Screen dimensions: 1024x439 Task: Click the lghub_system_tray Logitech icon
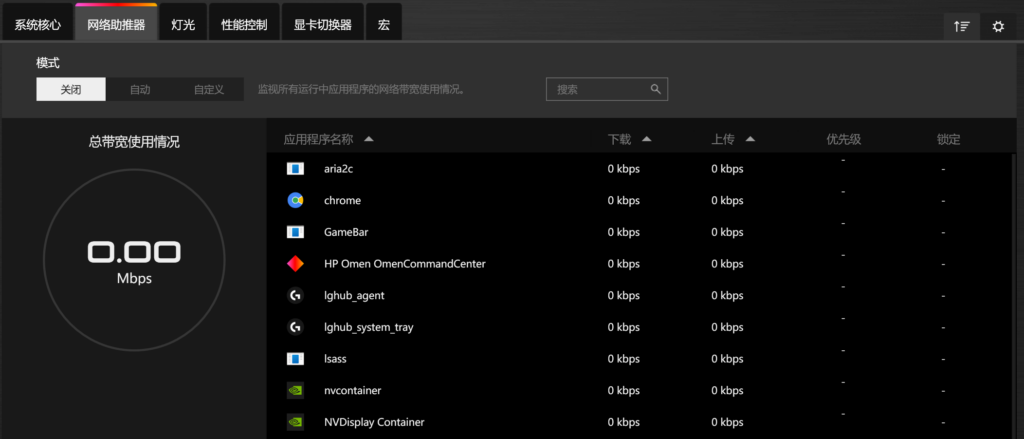coord(295,327)
